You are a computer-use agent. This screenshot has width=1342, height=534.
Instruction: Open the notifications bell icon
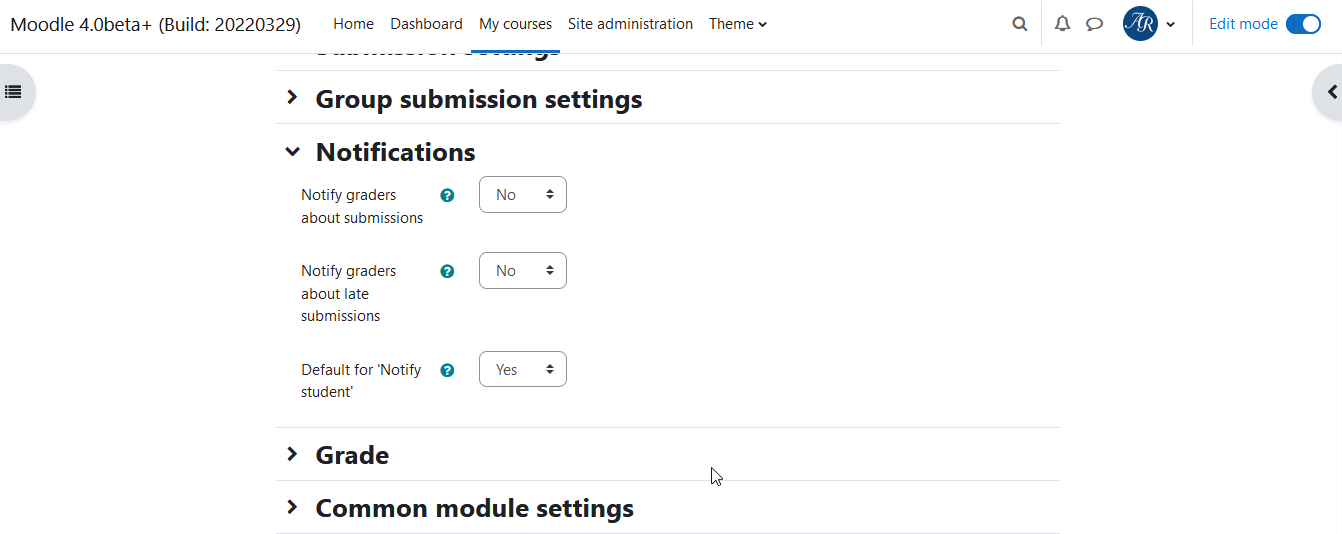[1062, 24]
